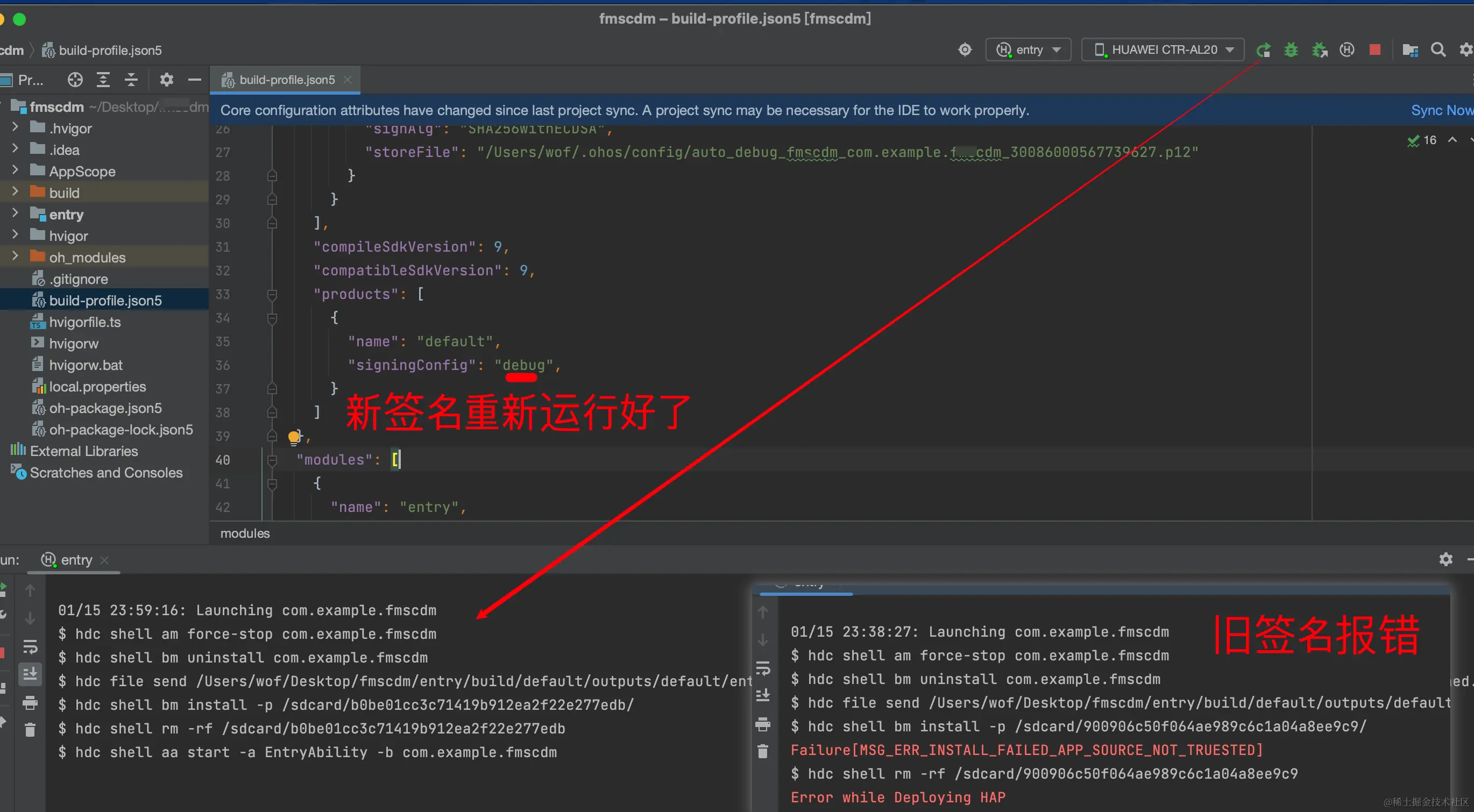The width and height of the screenshot is (1474, 812).
Task: Click the modules breadcrumb below the editor
Action: pos(245,533)
